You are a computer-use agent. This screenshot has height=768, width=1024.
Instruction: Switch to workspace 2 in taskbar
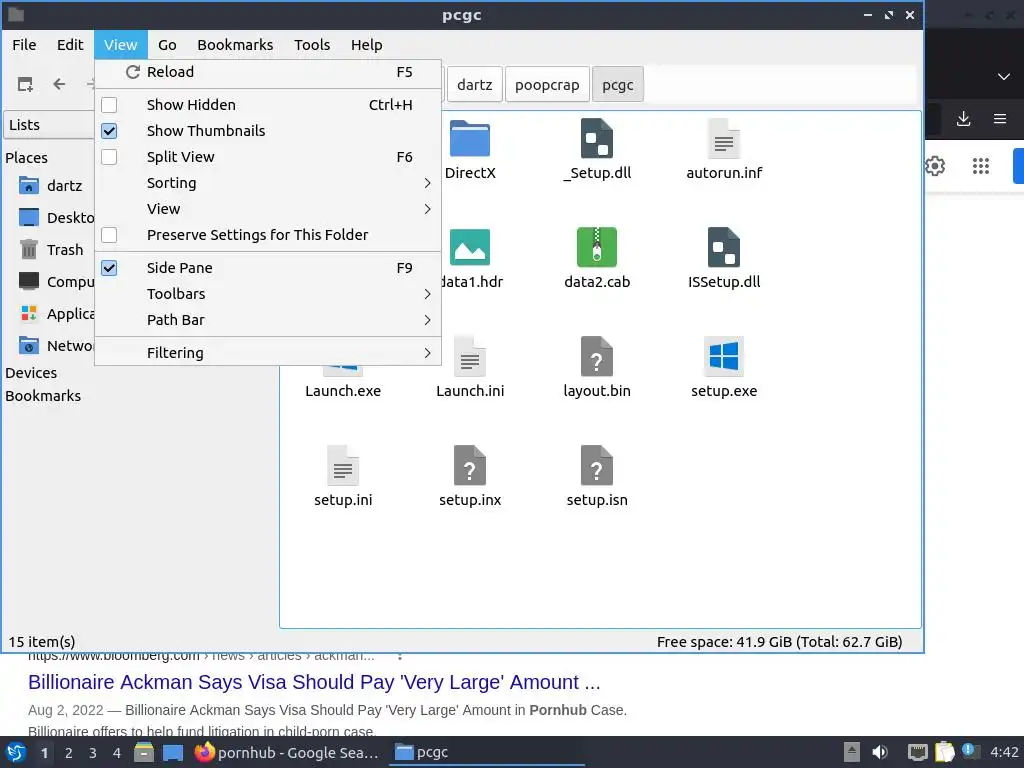click(69, 752)
